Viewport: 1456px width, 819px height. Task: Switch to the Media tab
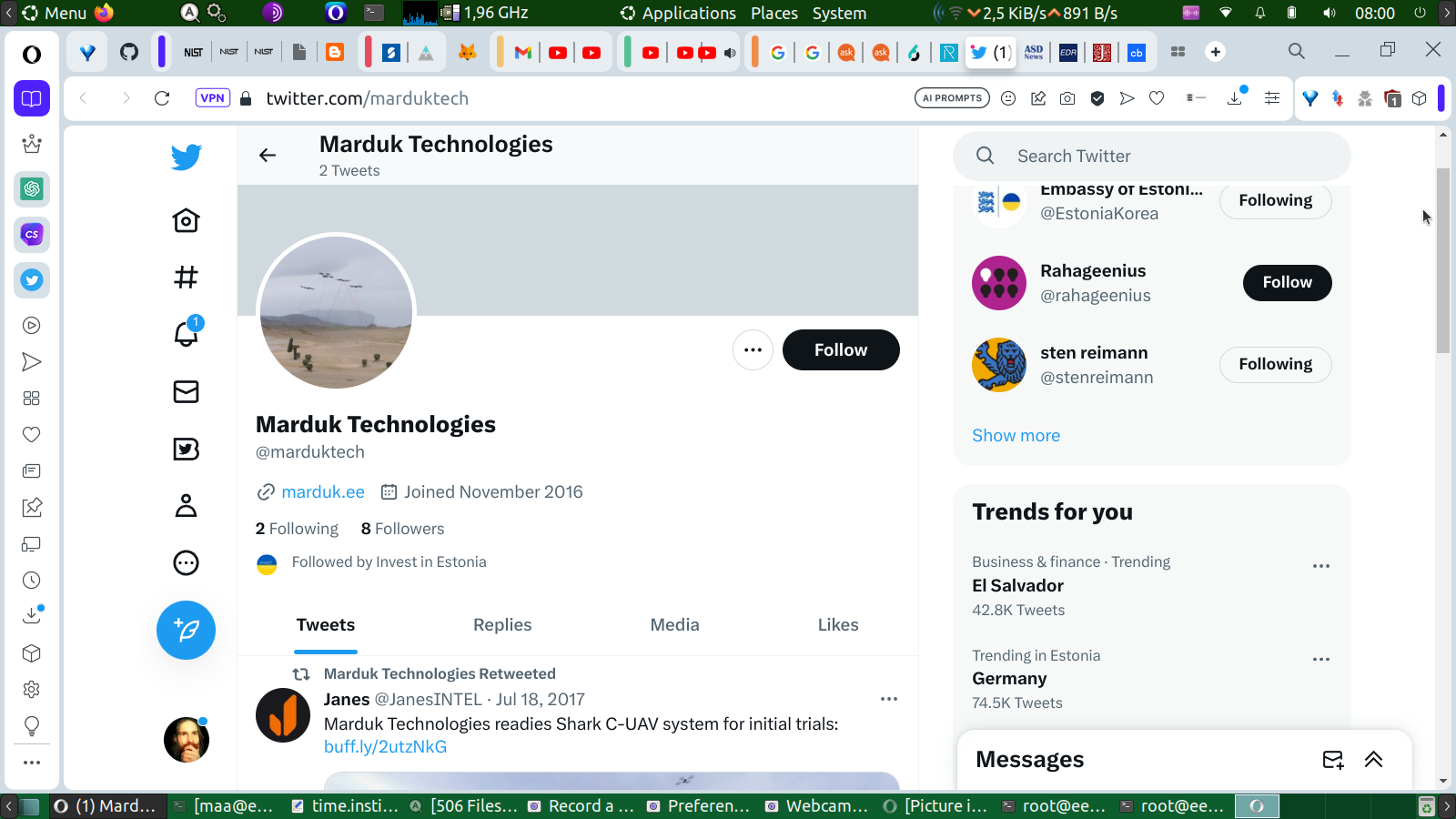[675, 625]
